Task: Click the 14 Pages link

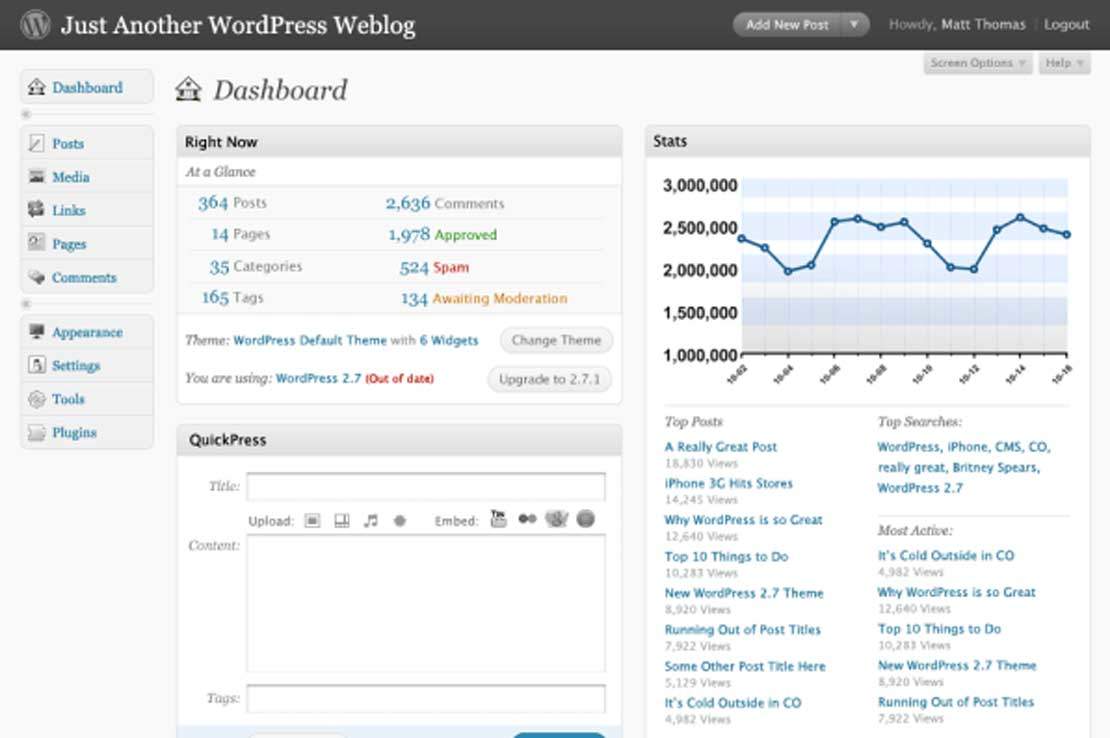Action: [x=241, y=233]
